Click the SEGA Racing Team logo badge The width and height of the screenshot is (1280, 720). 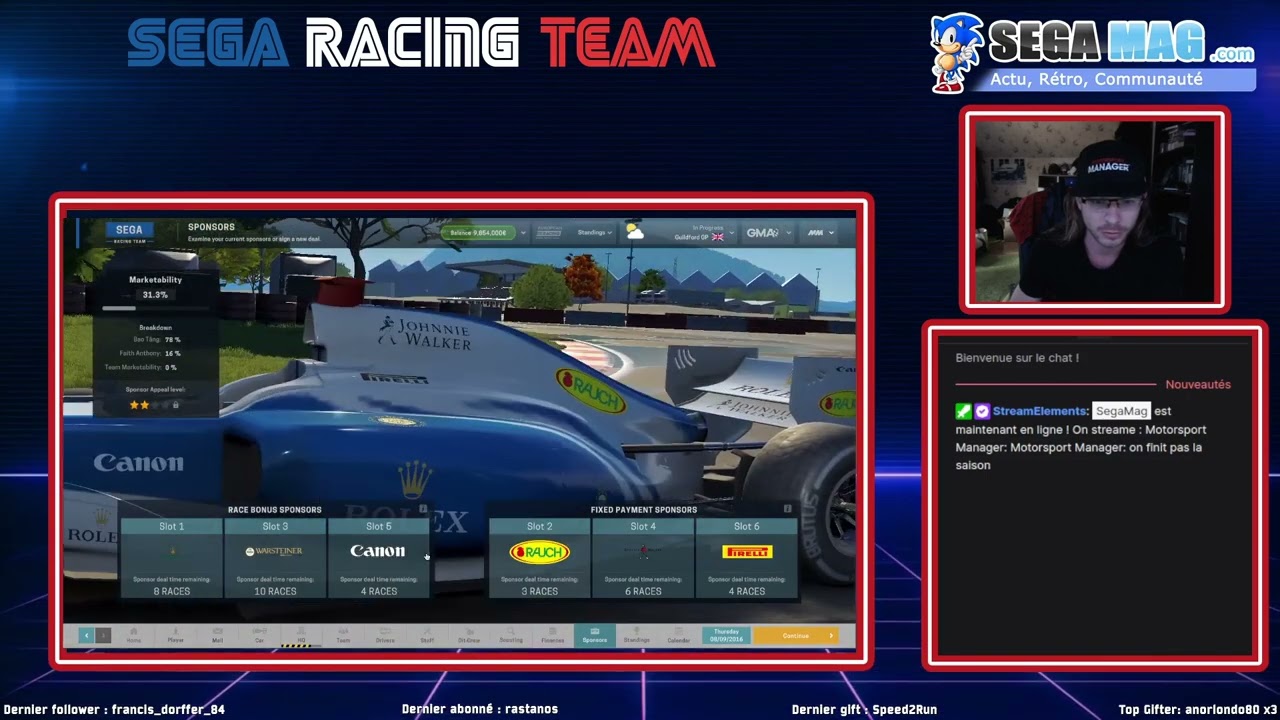pyautogui.click(x=129, y=233)
